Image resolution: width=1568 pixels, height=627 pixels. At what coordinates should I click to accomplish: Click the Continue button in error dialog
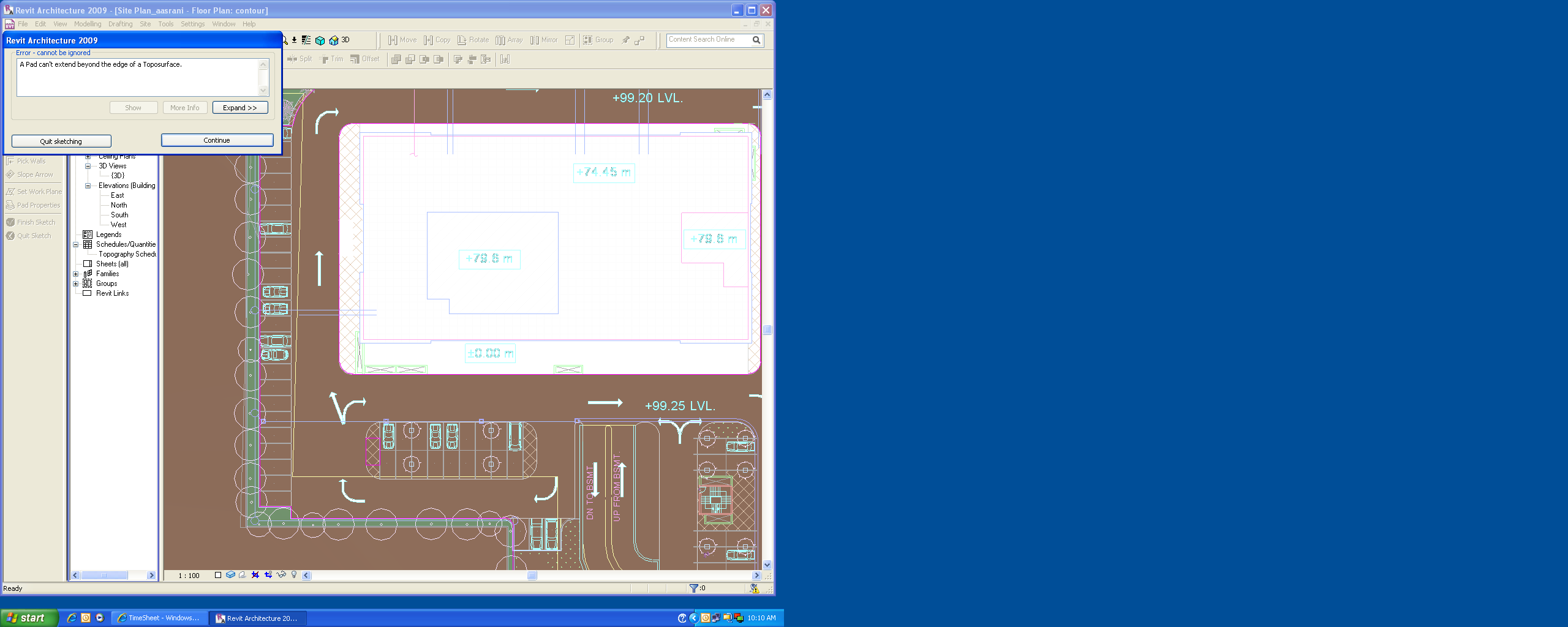[x=217, y=140]
